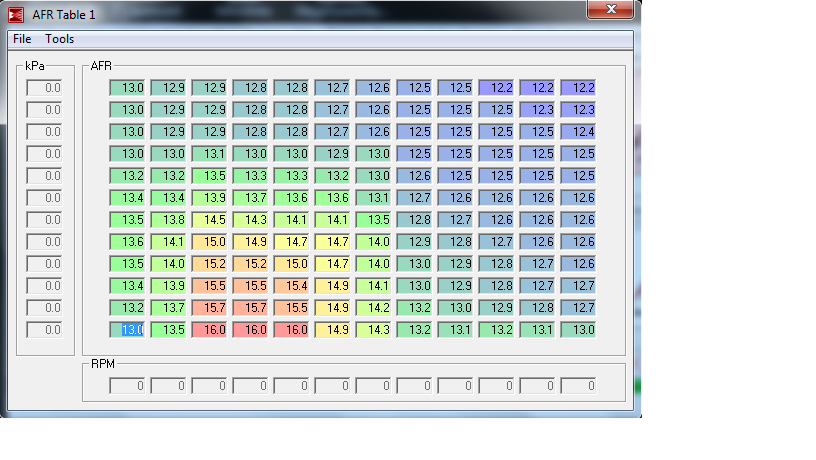Screen dimensions: 816x460
Task: Select the 15.2 cell right of 14.0
Action: click(x=209, y=264)
